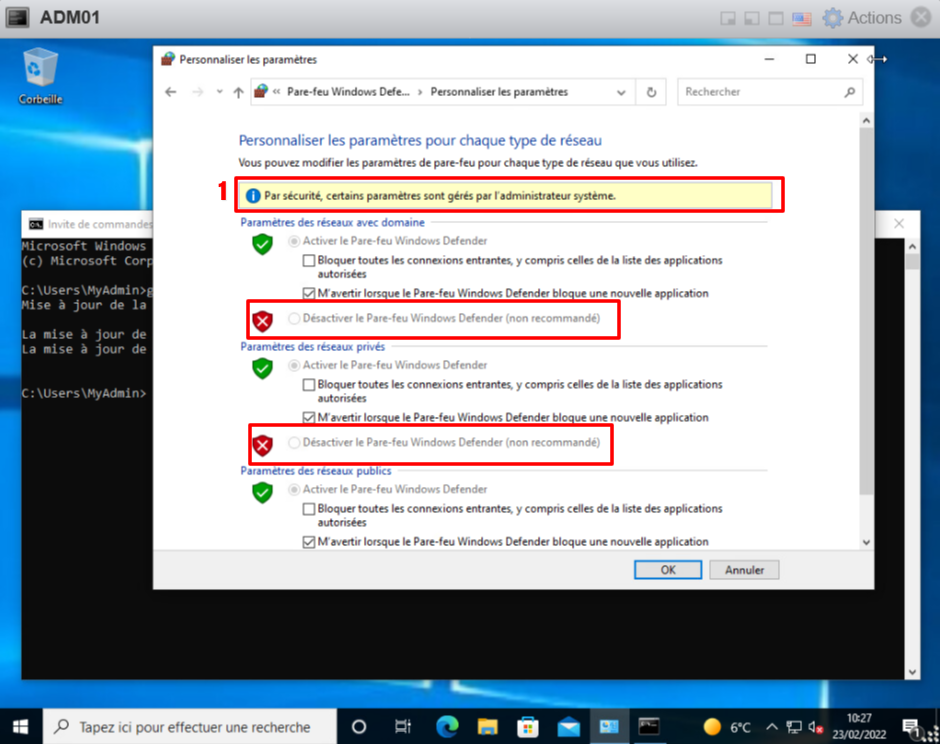Click the OK button
The width and height of the screenshot is (940, 744).
667,570
